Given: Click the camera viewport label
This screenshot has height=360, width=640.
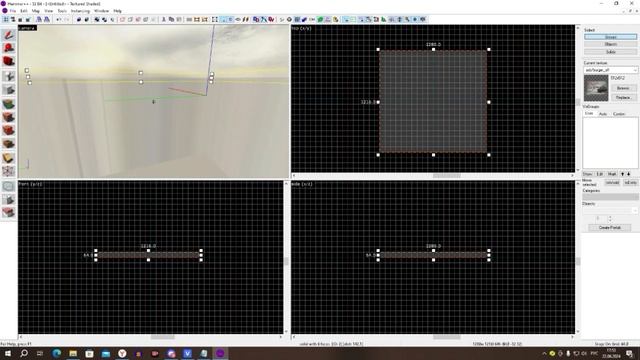Looking at the screenshot, I should coord(27,28).
